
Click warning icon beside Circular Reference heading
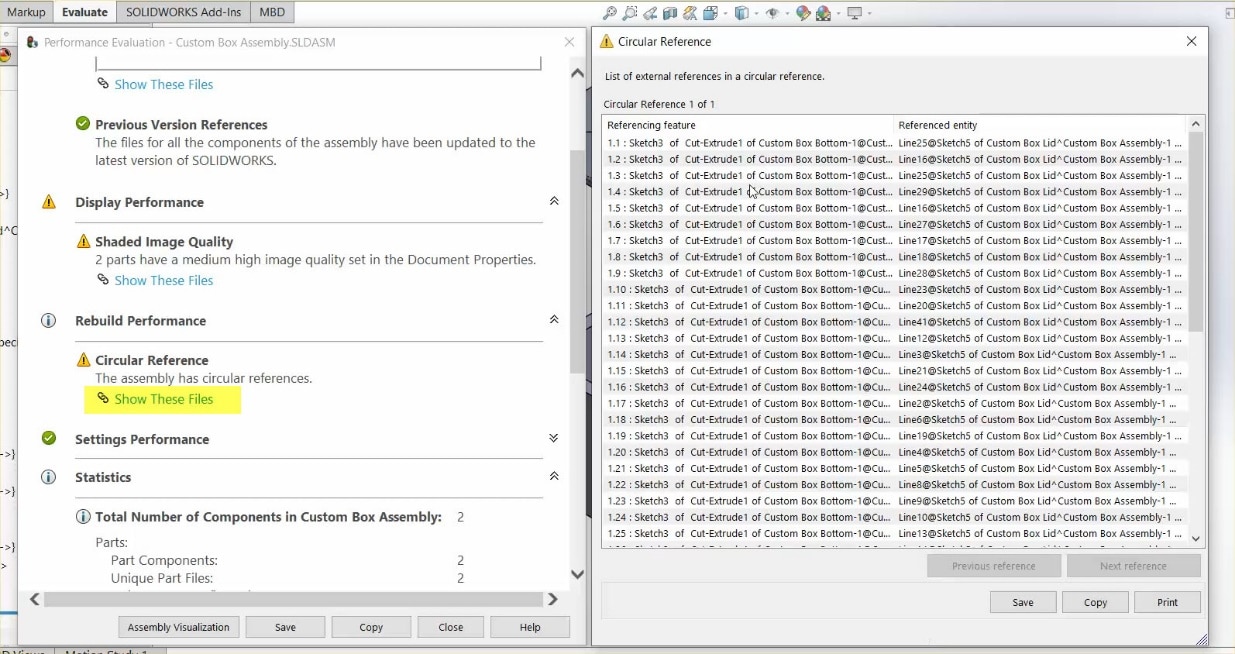(x=84, y=360)
